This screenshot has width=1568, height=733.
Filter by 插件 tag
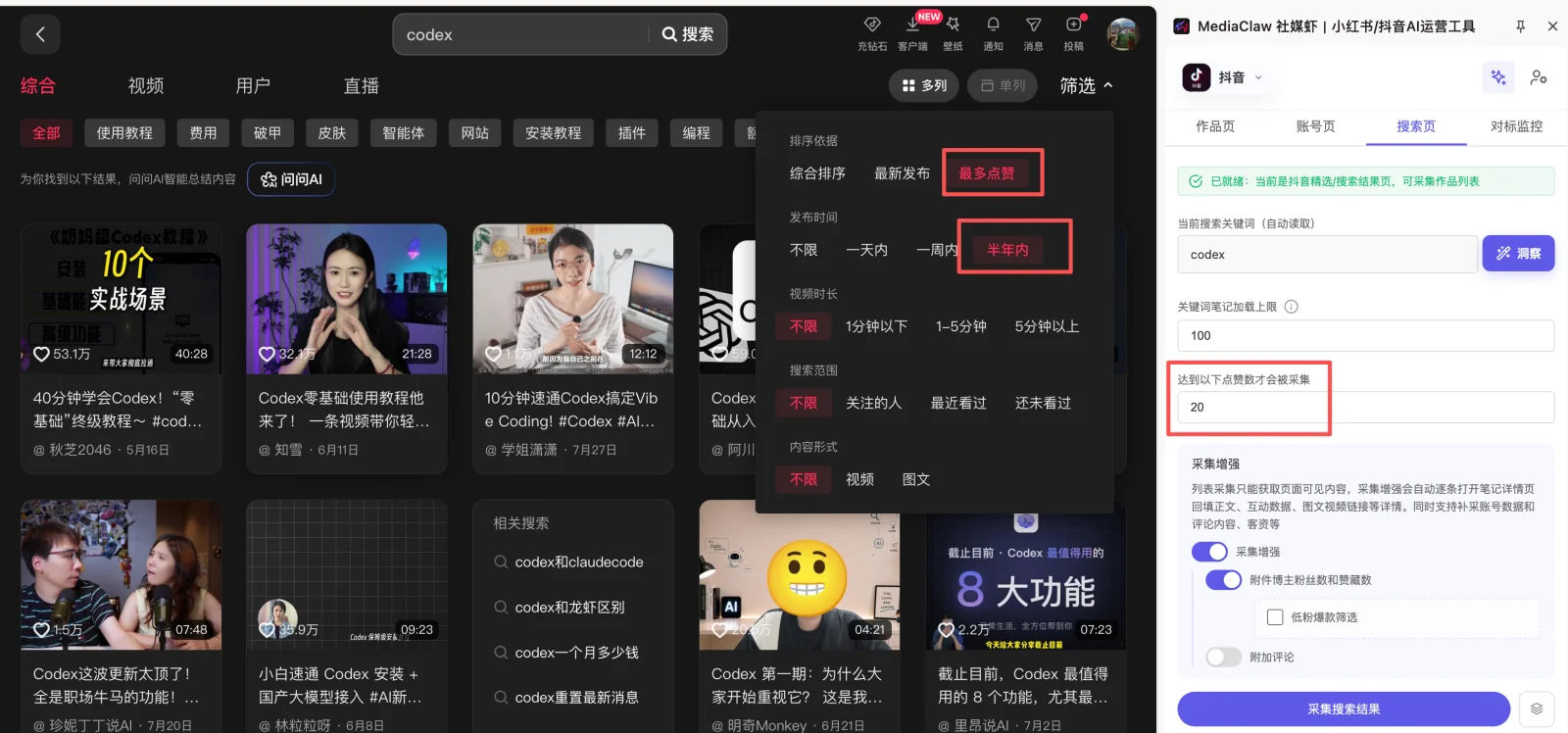pyautogui.click(x=631, y=132)
